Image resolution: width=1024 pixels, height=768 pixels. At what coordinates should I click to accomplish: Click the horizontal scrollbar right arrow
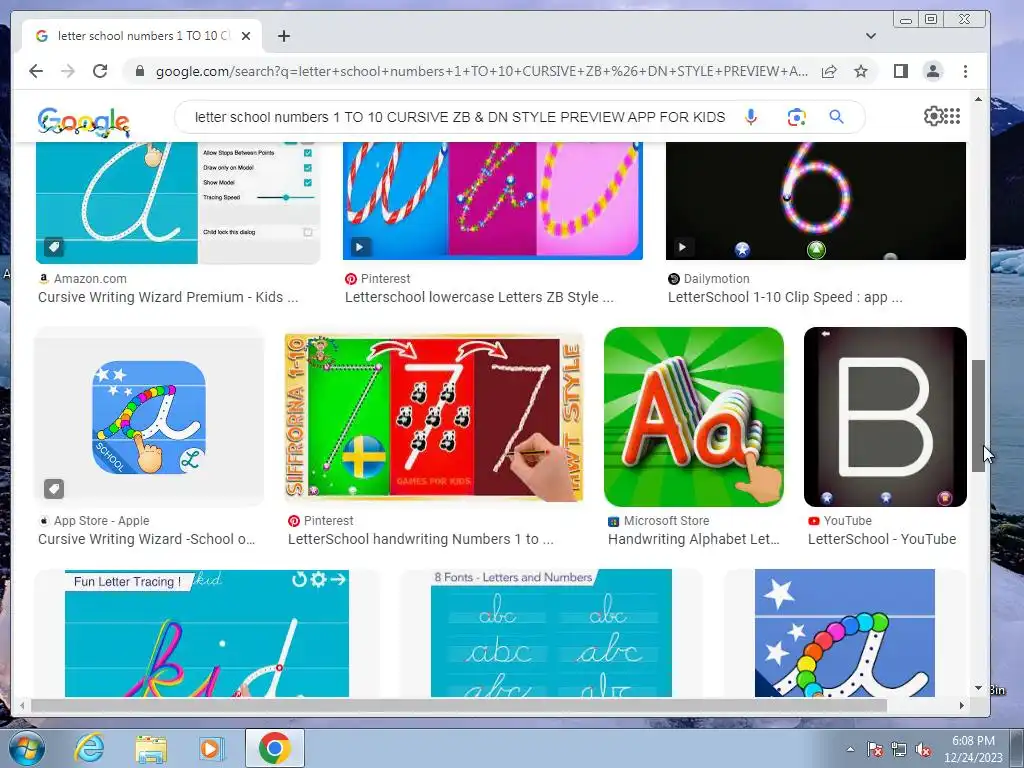(x=961, y=705)
